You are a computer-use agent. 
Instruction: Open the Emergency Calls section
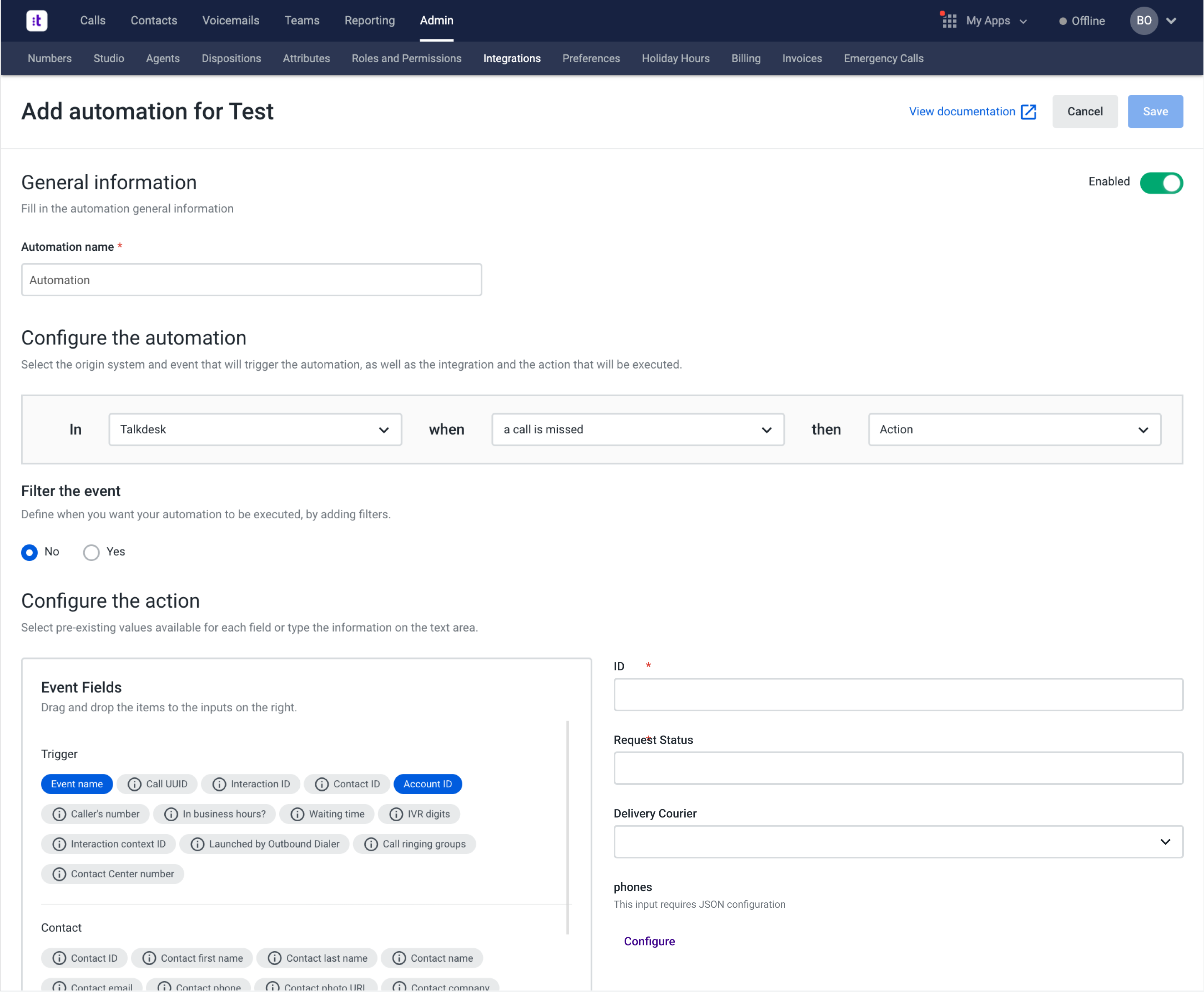point(883,59)
